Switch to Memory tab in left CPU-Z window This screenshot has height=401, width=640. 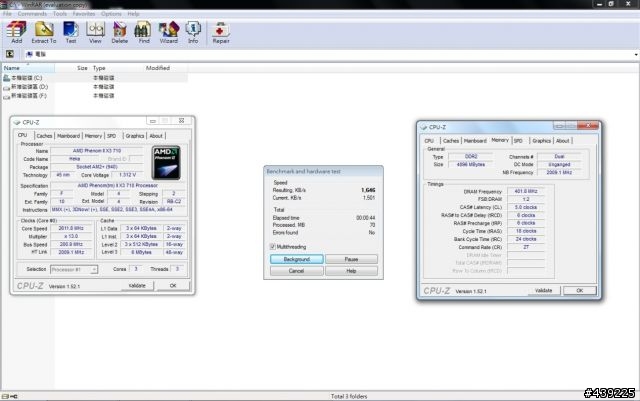click(93, 136)
